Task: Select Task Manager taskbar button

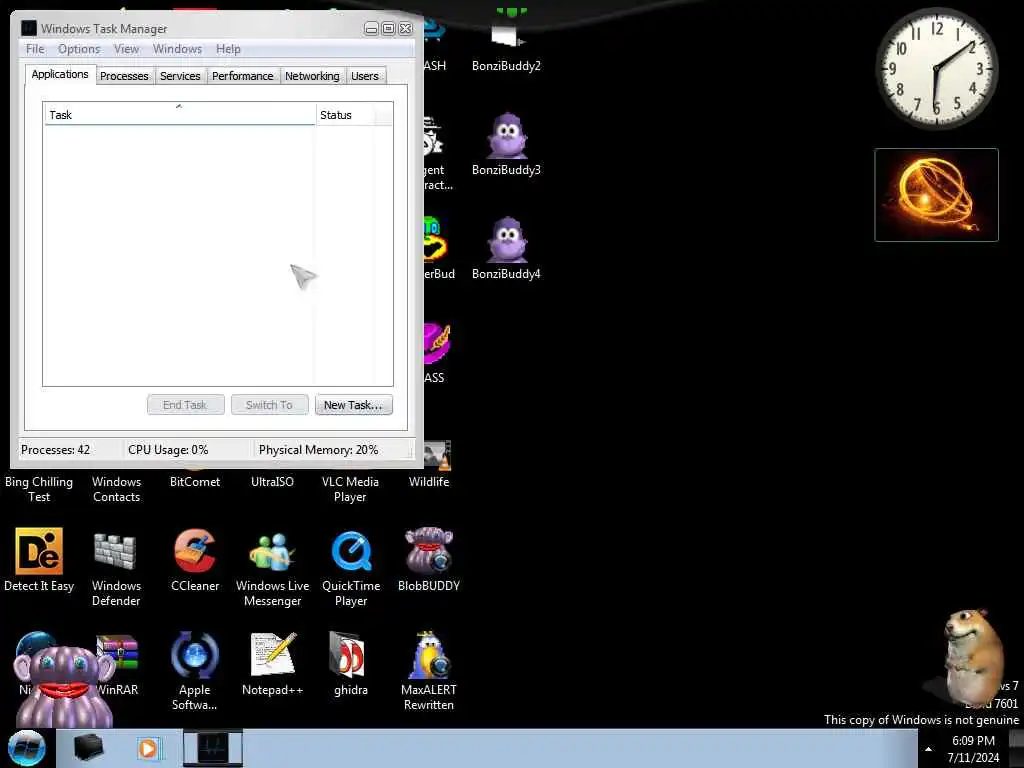Action: point(212,748)
